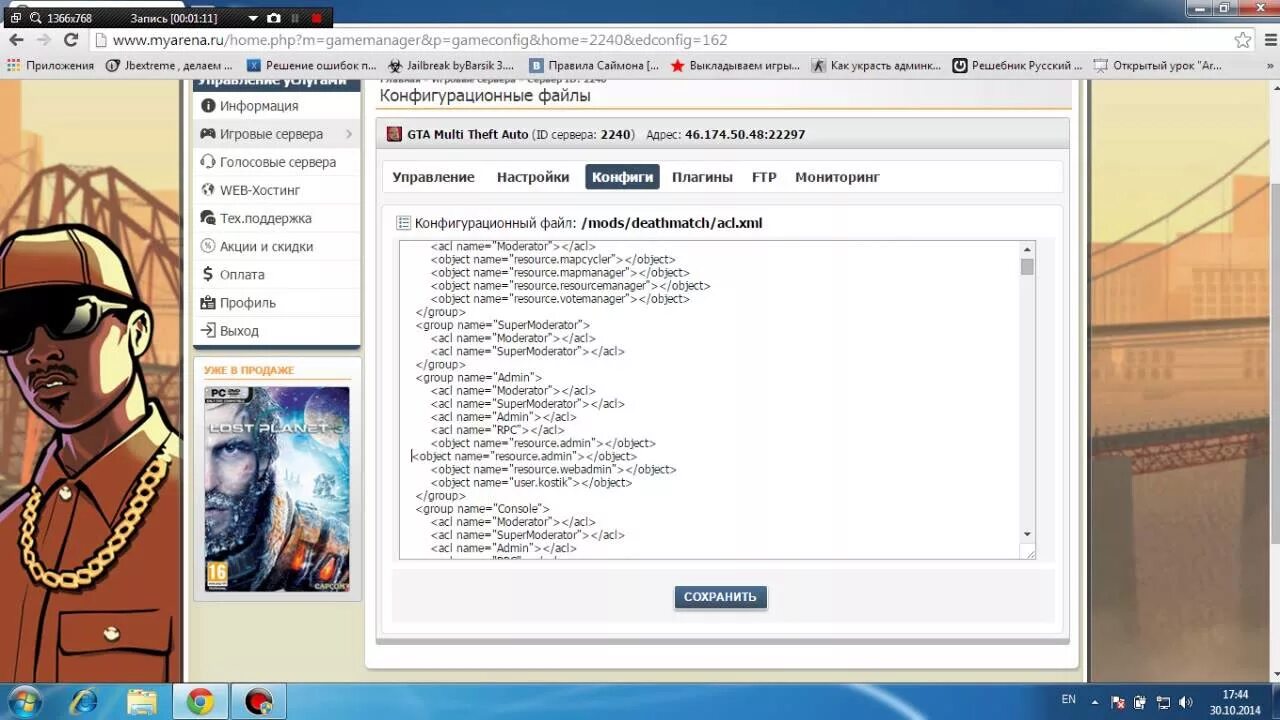Switch to Мониторинг tab

point(837,177)
